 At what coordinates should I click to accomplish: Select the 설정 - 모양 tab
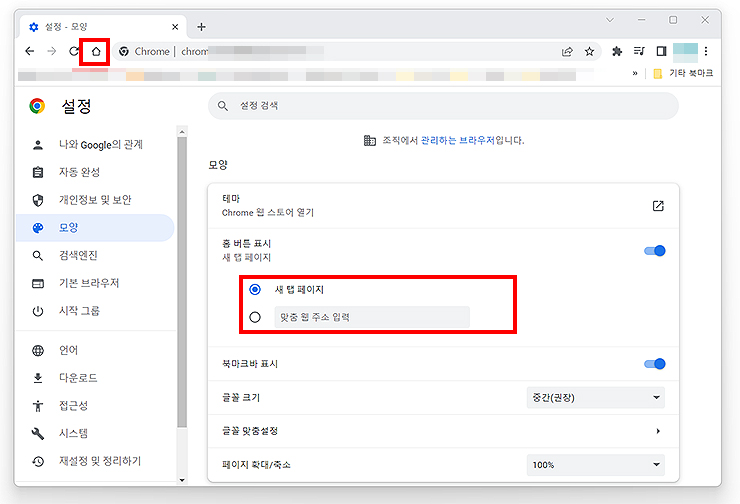pos(103,27)
